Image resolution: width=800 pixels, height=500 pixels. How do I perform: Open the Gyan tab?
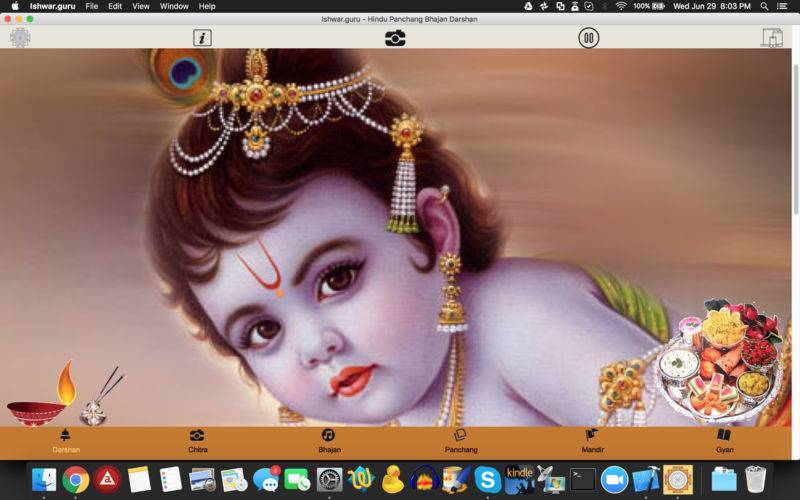(724, 442)
